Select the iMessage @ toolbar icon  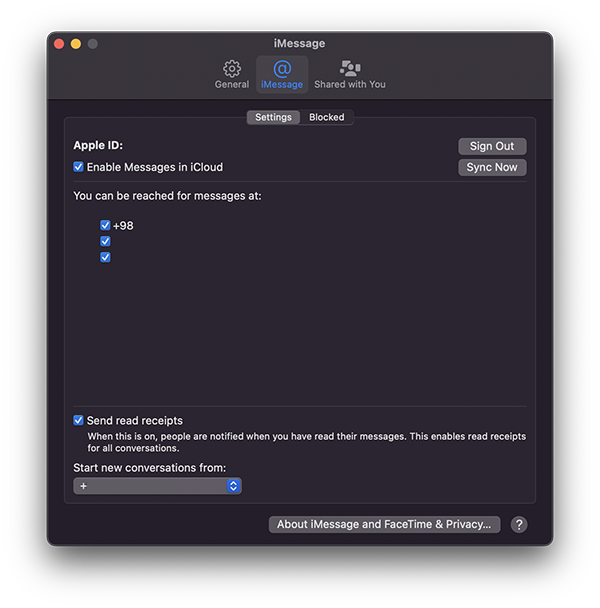click(282, 74)
